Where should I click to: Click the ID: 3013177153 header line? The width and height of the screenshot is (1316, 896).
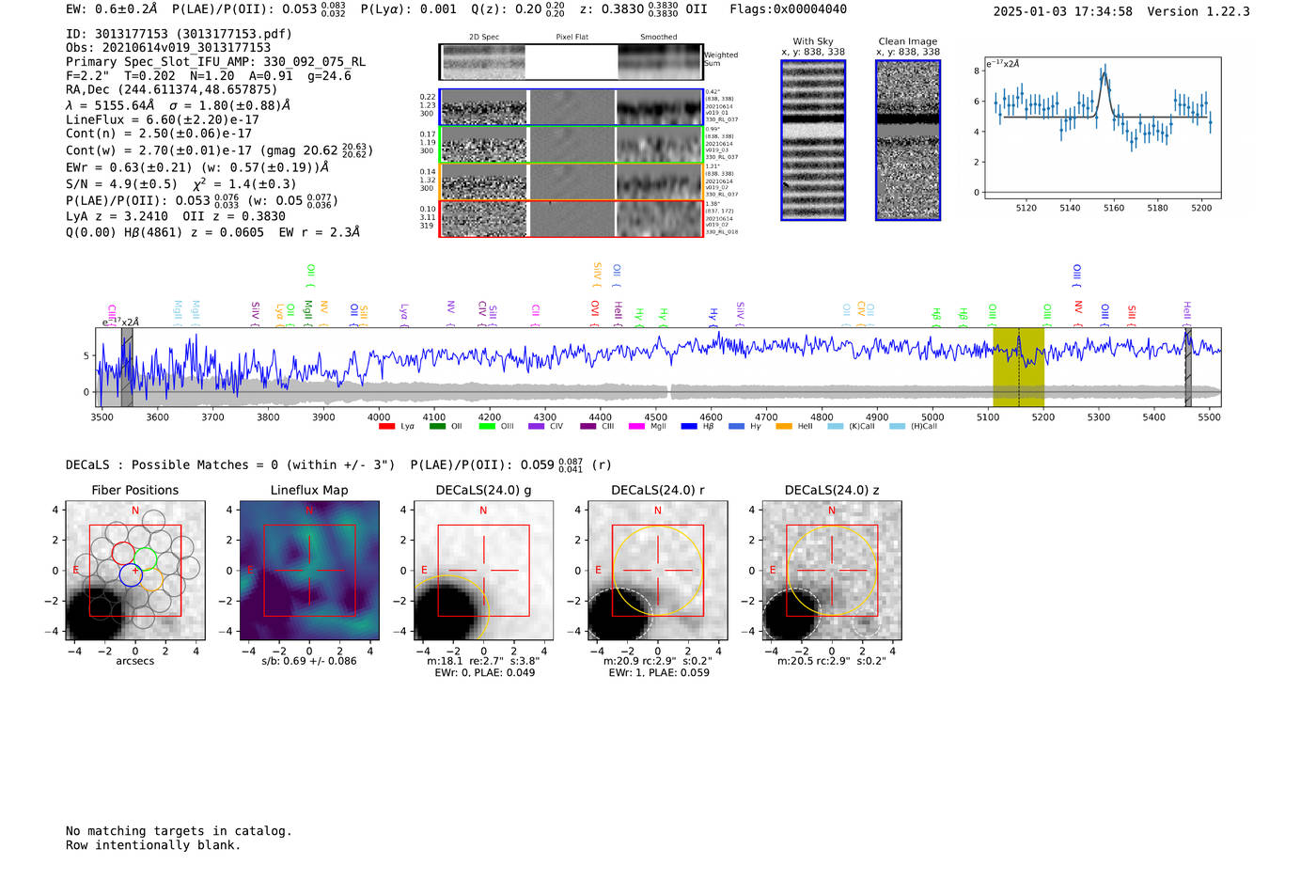pos(179,34)
